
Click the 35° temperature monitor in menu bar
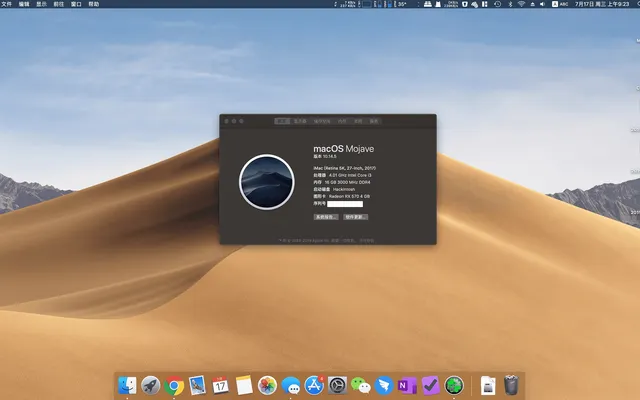pyautogui.click(x=402, y=4)
